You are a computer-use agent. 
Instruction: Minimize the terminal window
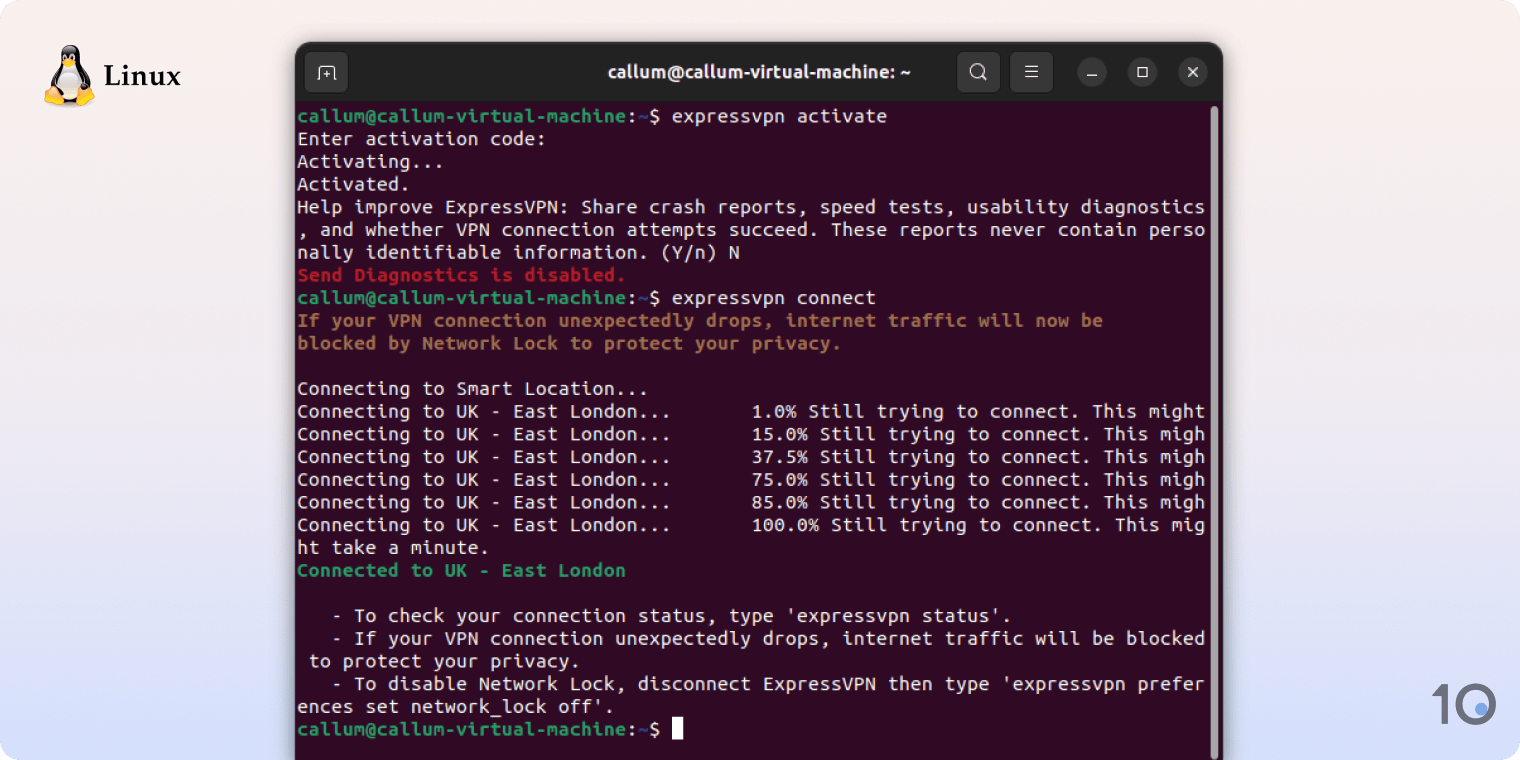coord(1092,72)
